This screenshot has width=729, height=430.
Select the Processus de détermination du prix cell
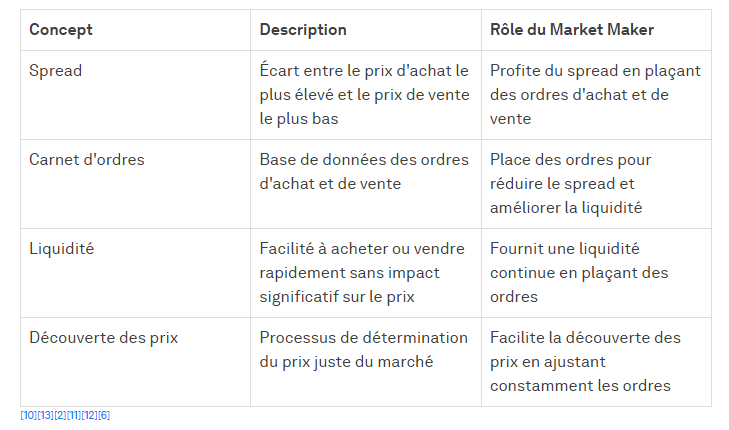[x=363, y=350]
